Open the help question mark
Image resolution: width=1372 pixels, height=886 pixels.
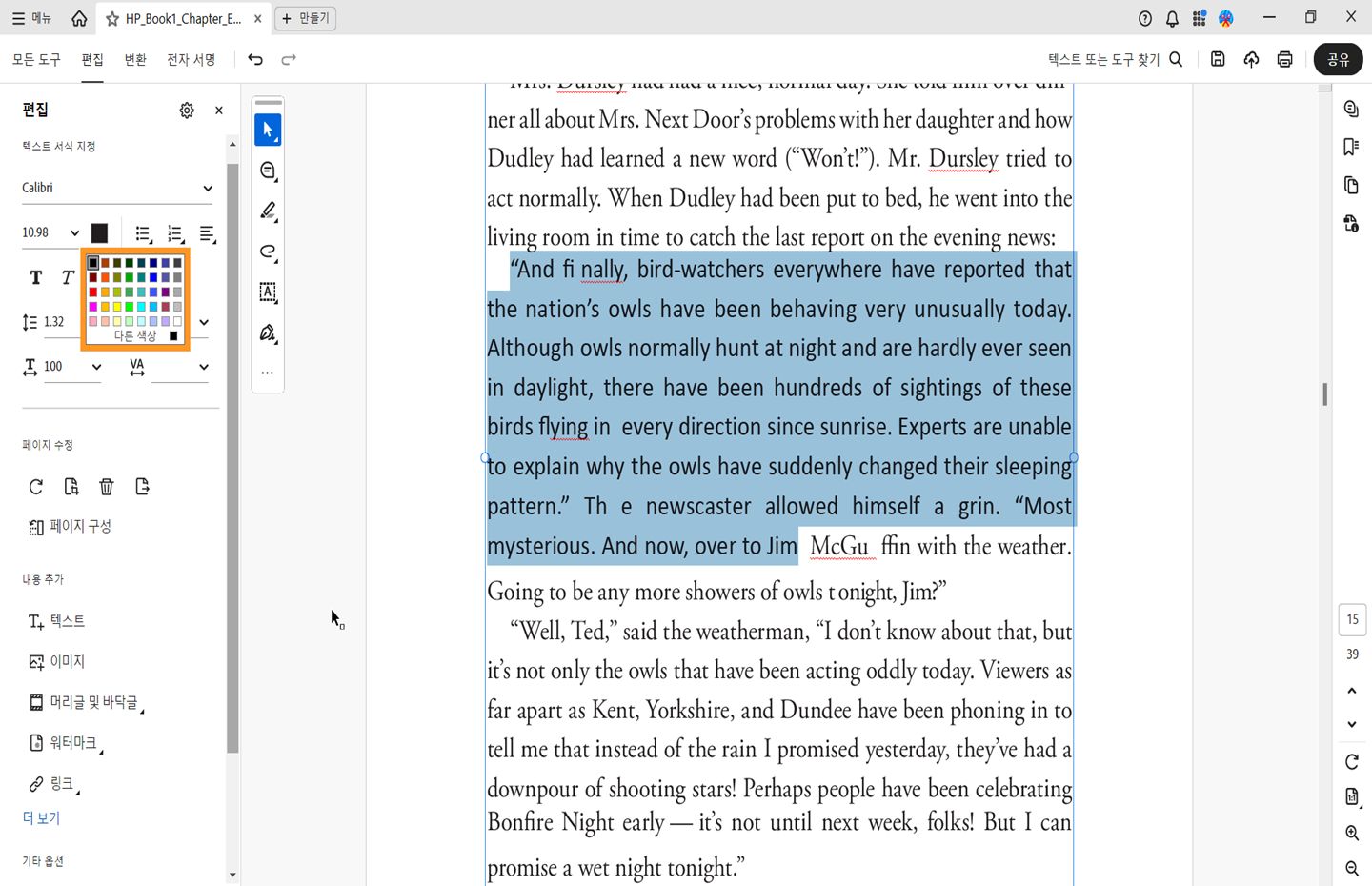1145,18
